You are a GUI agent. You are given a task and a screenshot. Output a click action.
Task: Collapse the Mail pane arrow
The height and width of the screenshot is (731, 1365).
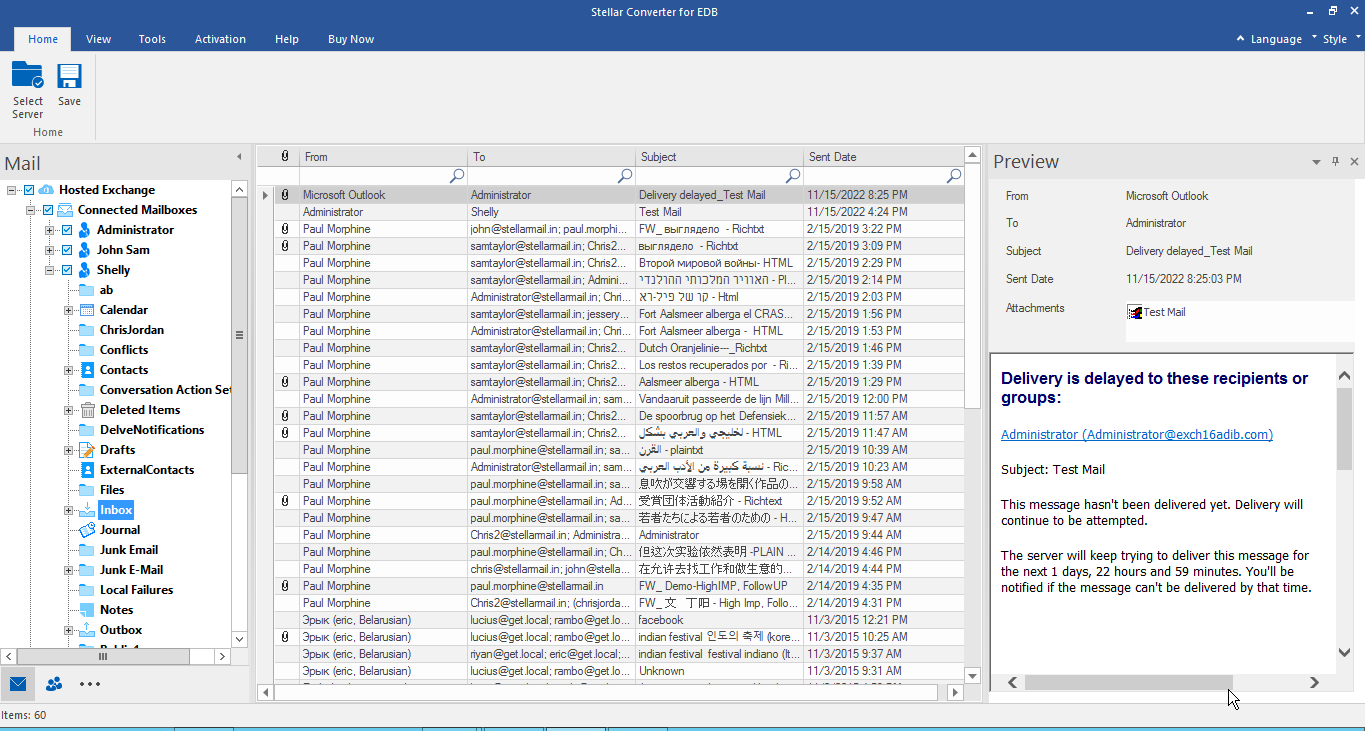[239, 157]
